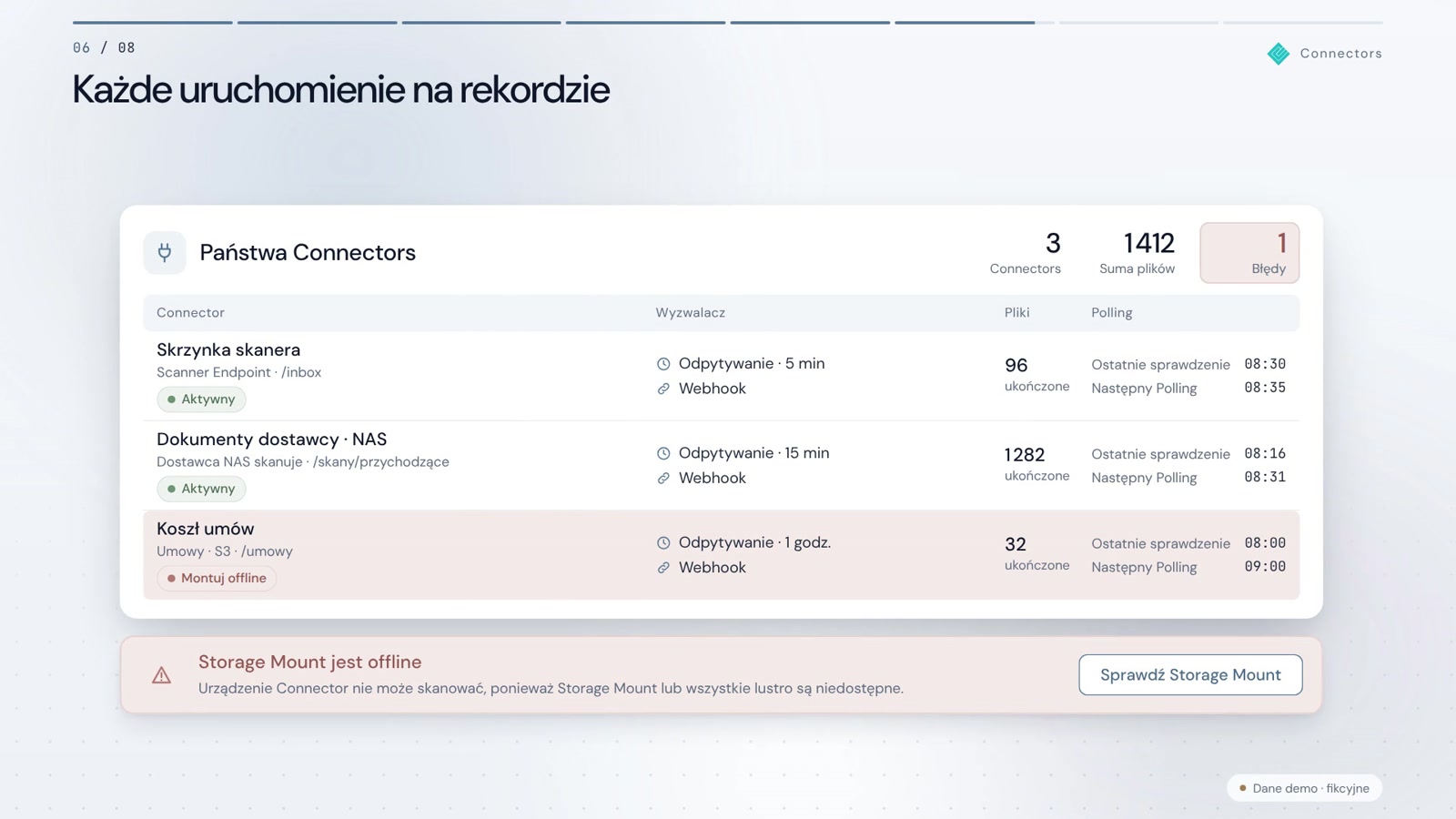1456x819 pixels.
Task: Click the Aktywny badge under Dokumenty dostawcy
Action: 201,489
